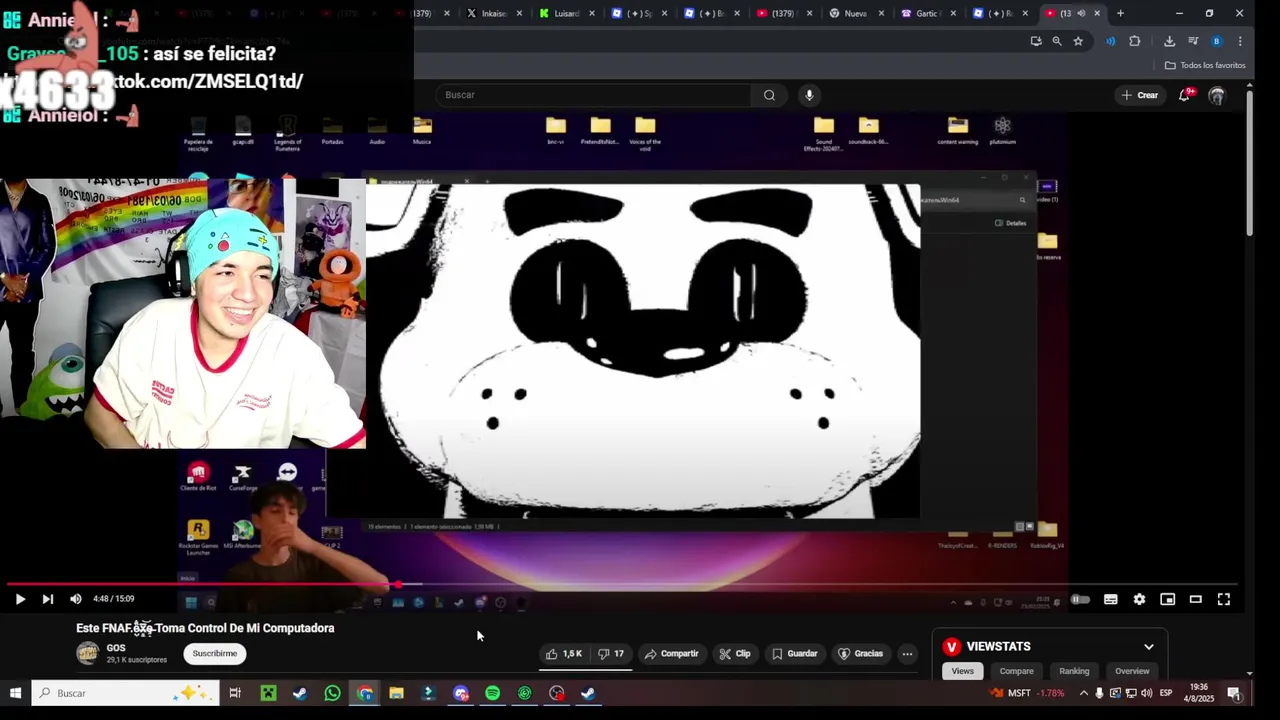Viewport: 1280px width, 720px height.
Task: Open Chrome downloads icon
Action: [x=1169, y=41]
